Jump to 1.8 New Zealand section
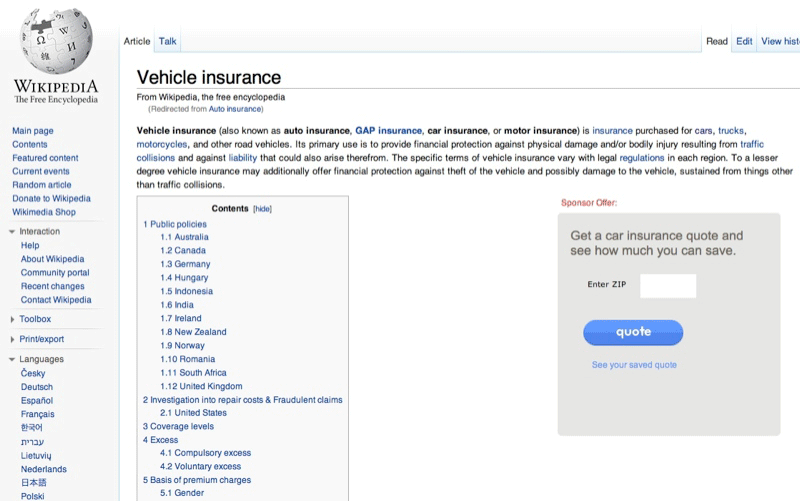 [193, 332]
